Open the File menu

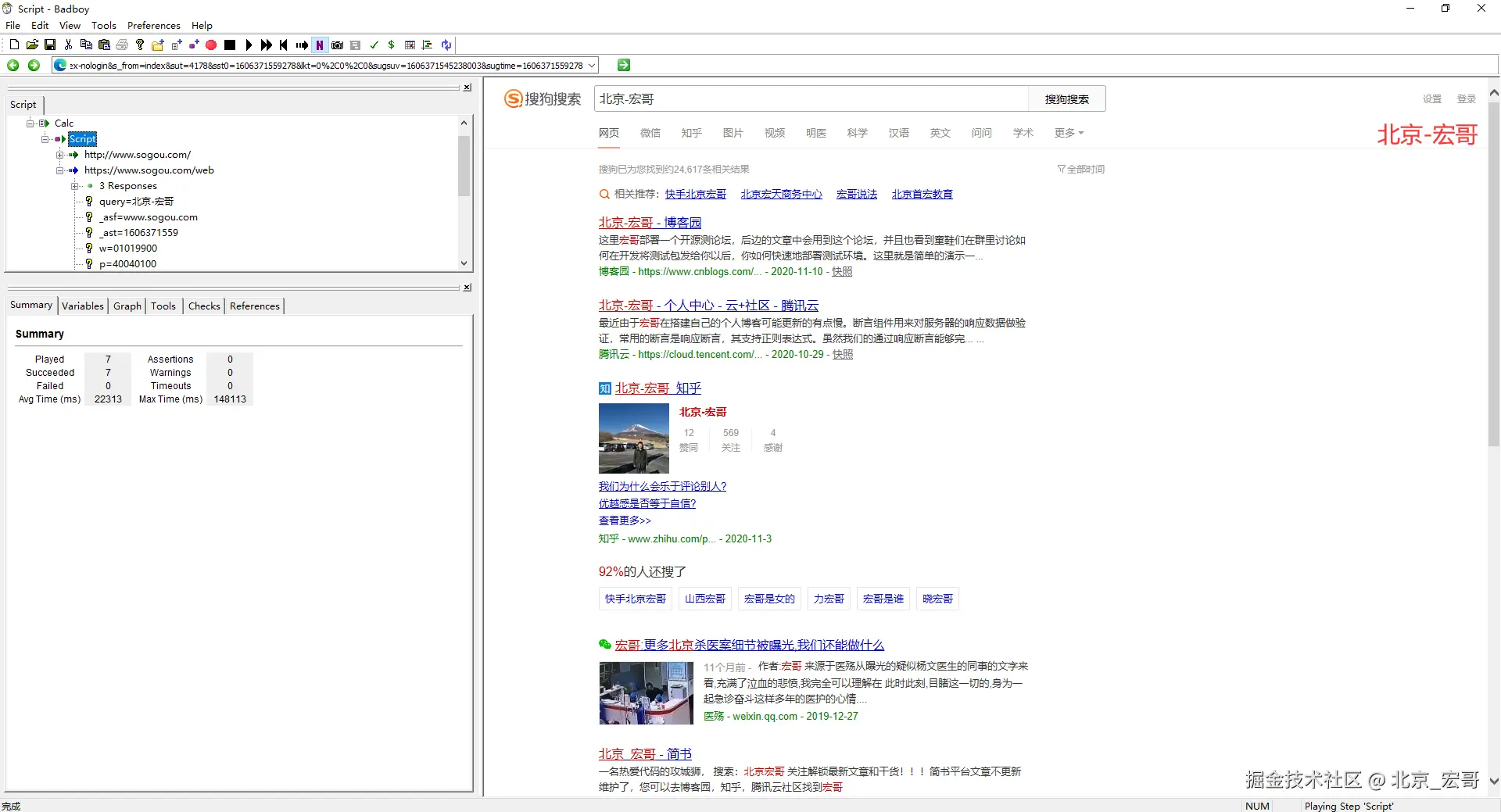point(13,26)
